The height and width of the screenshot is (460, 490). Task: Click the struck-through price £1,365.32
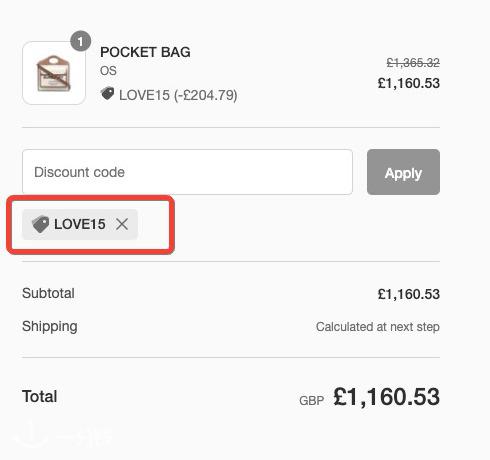point(413,63)
